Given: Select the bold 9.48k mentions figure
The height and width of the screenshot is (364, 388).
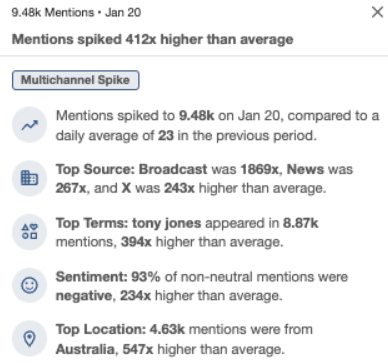Looking at the screenshot, I should click(x=196, y=116).
